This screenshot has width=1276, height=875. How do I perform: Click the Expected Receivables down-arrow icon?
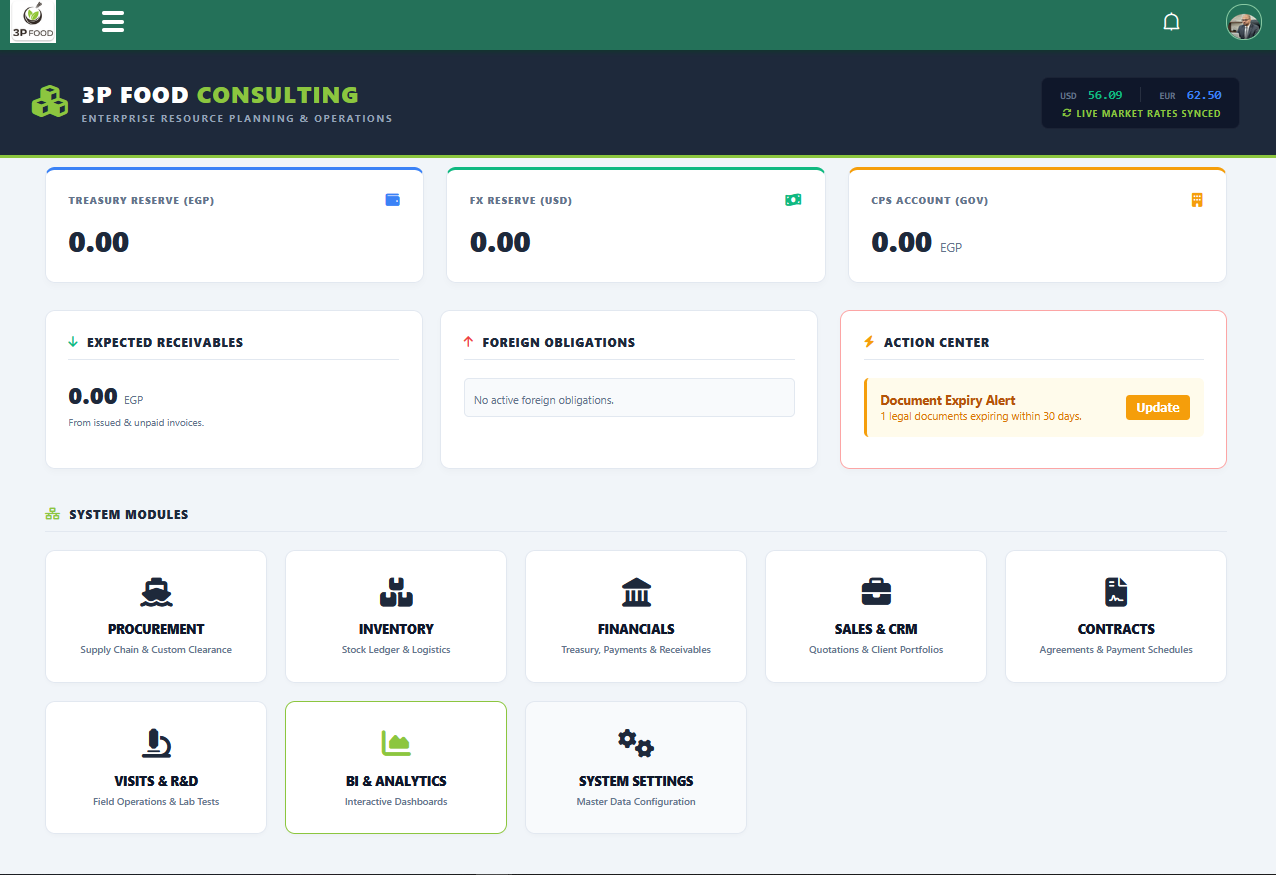point(73,342)
